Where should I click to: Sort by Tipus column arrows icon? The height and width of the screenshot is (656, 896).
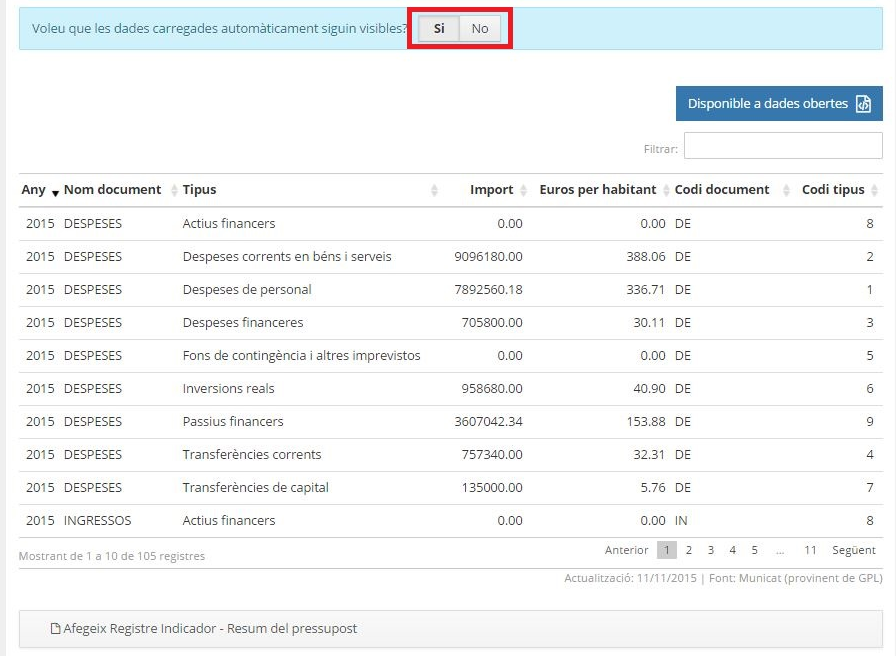click(434, 190)
